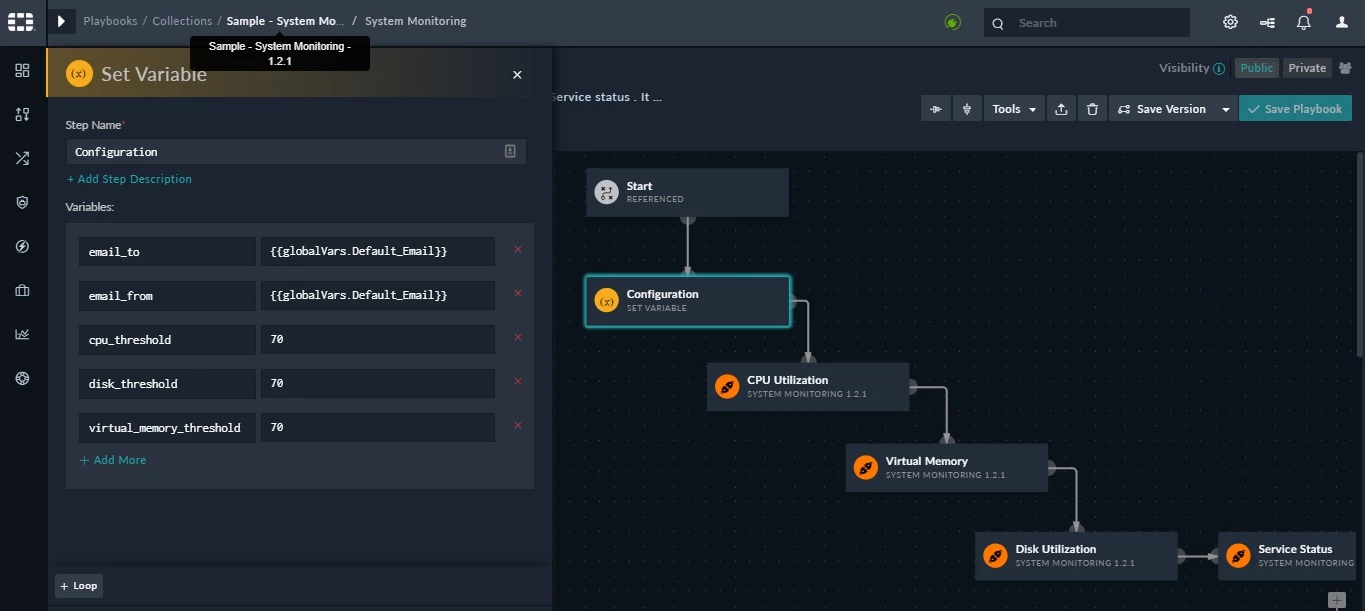Select the Configuration step node
1365x611 pixels.
[x=687, y=300]
